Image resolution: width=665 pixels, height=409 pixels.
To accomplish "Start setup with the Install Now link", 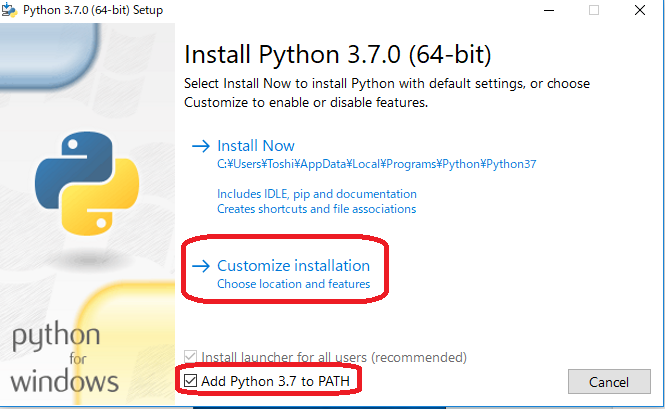I will click(x=256, y=146).
